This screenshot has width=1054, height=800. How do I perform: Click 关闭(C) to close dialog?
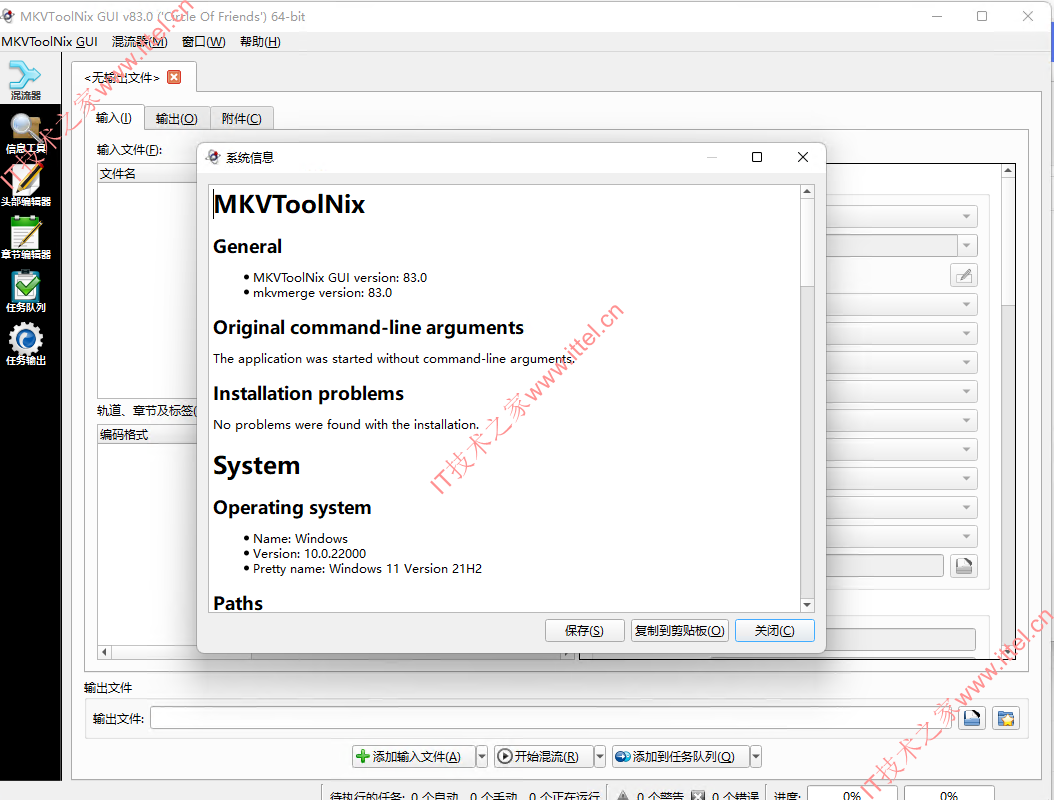[x=774, y=631]
